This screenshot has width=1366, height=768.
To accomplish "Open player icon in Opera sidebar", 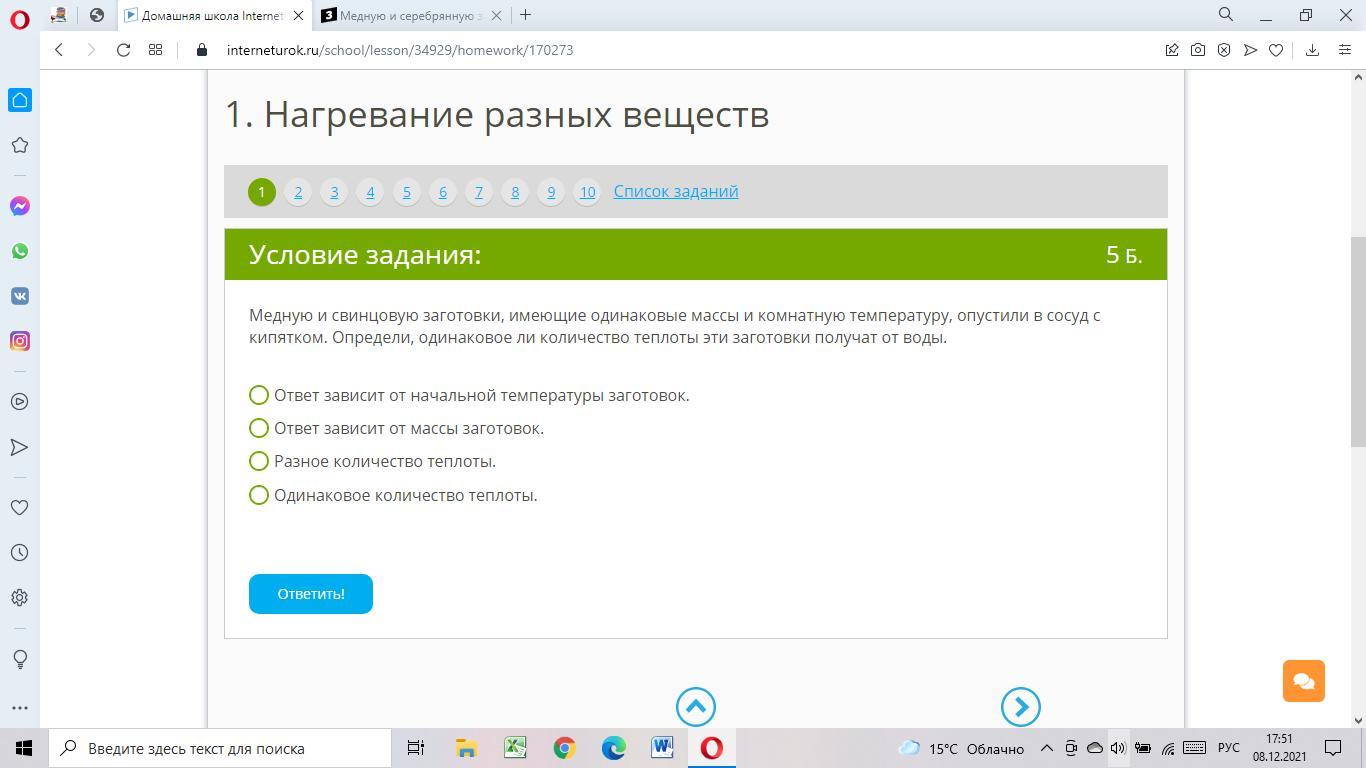I will (x=20, y=401).
